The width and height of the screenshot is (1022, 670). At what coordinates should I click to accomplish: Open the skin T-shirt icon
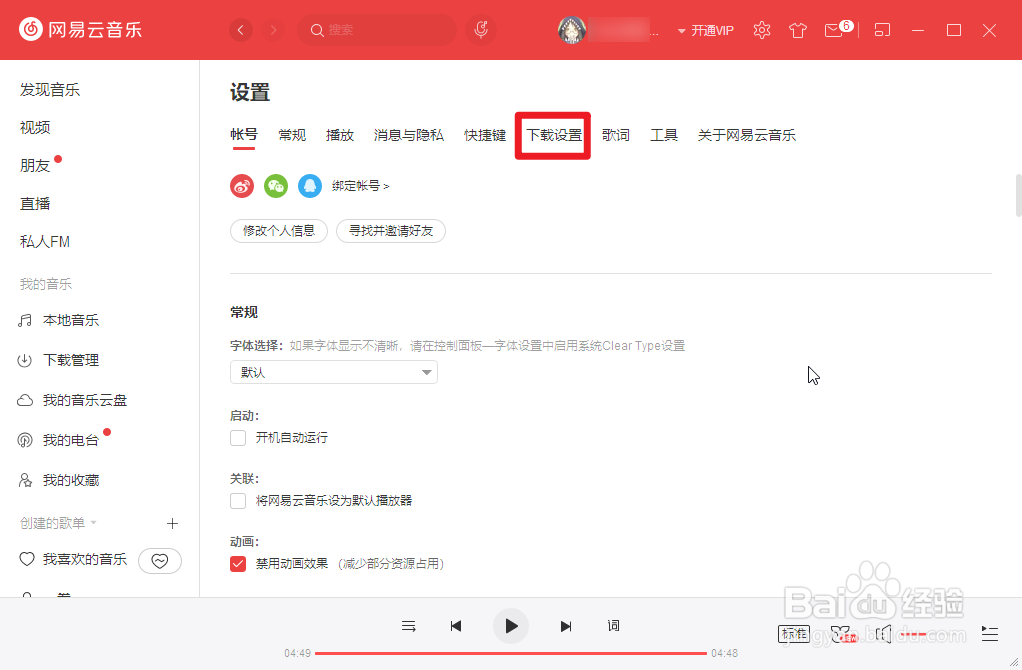click(x=798, y=30)
